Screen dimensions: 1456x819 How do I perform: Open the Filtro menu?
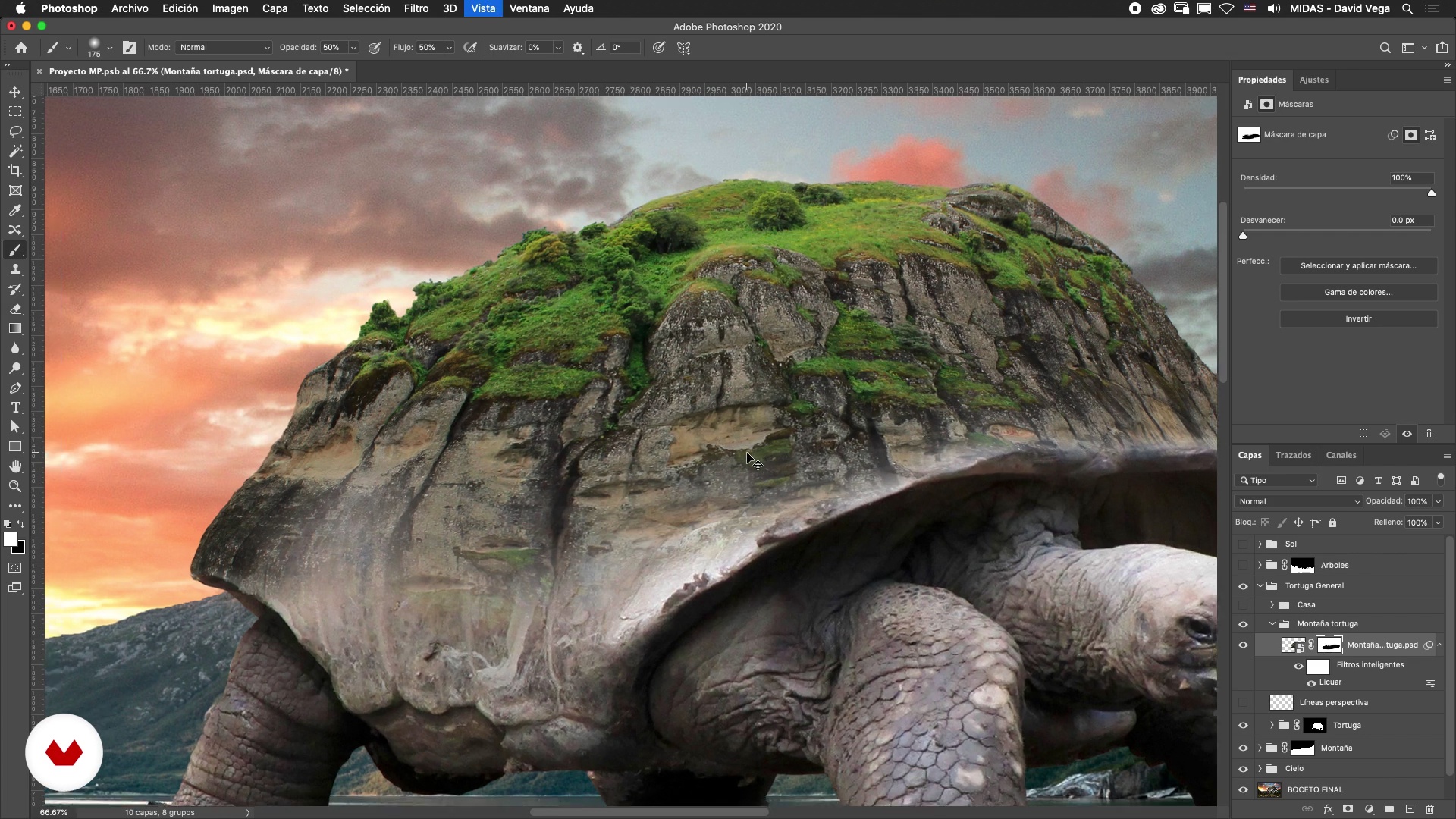coord(416,8)
